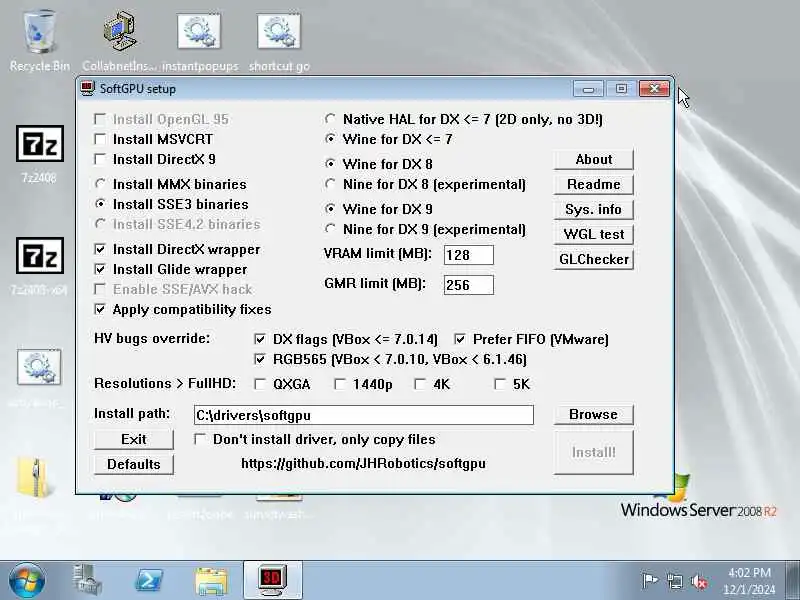Open Windows Explorer from taskbar
Viewport: 800px width, 600px height.
(211, 580)
